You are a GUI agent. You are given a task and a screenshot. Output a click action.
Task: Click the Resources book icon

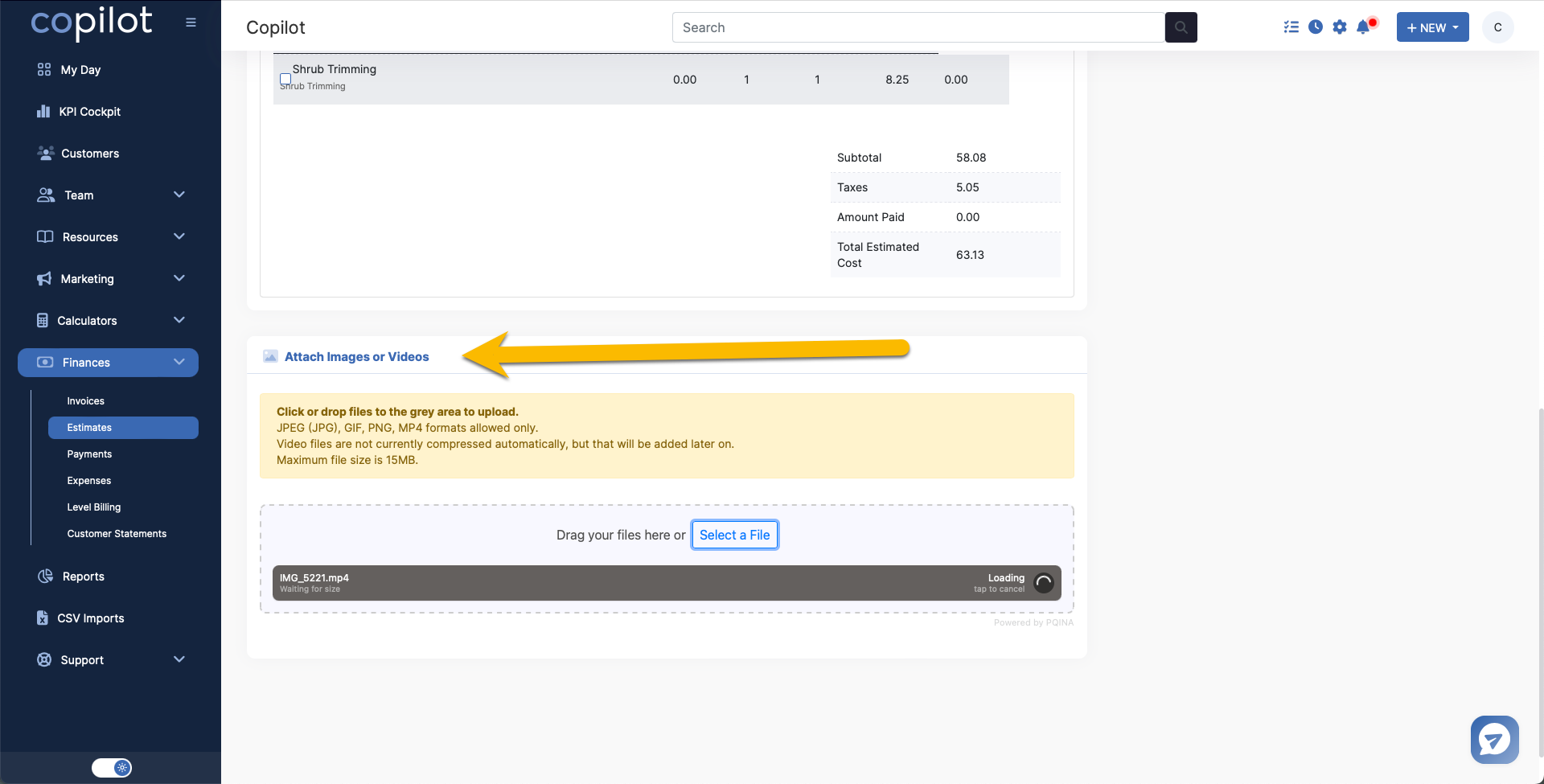pos(45,236)
